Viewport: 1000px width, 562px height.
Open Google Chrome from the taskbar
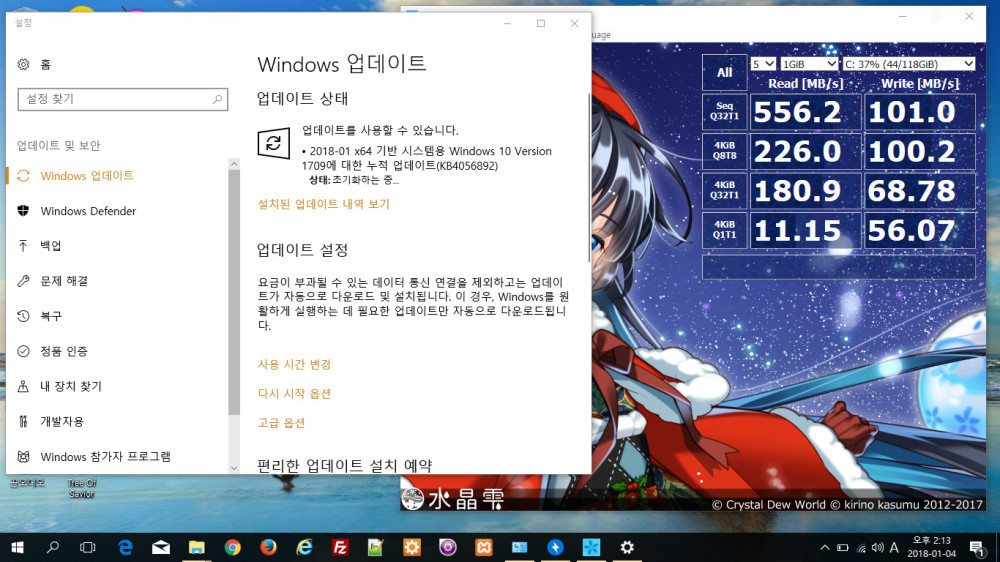[x=232, y=547]
